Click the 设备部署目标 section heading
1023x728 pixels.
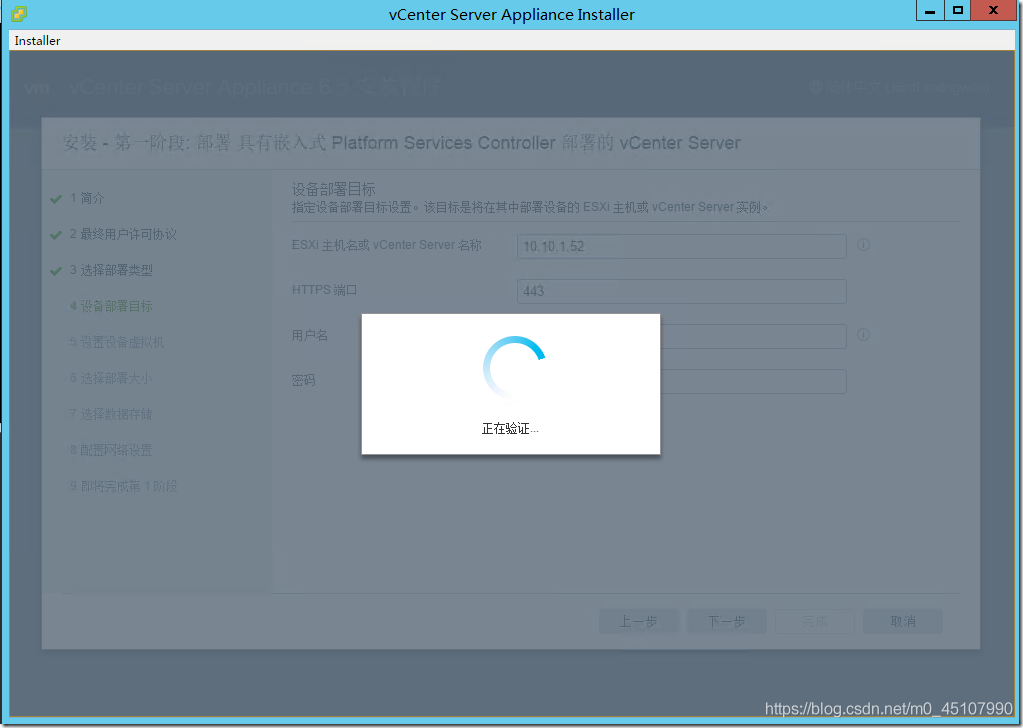(333, 189)
